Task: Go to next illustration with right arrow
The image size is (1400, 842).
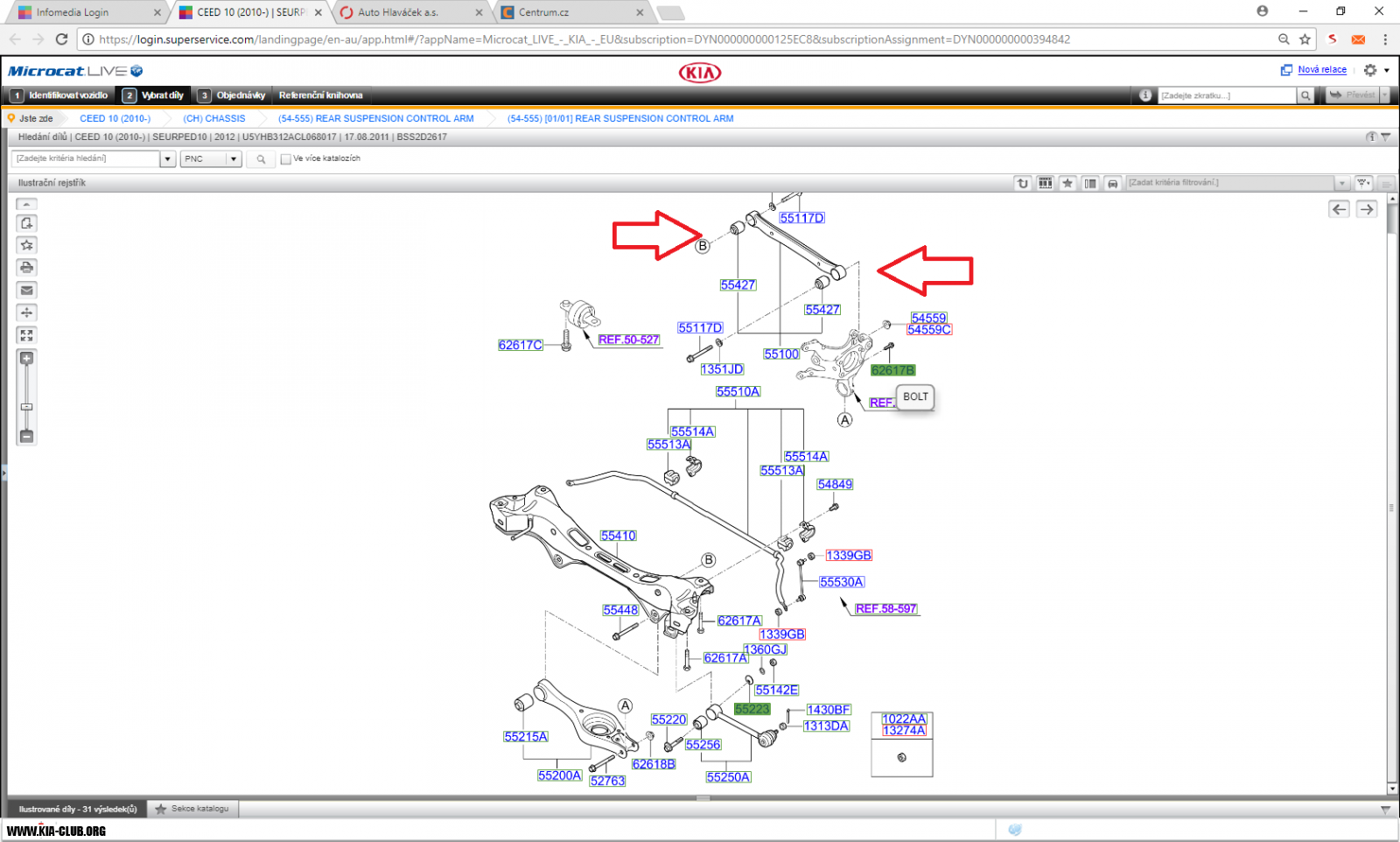Action: point(1367,209)
